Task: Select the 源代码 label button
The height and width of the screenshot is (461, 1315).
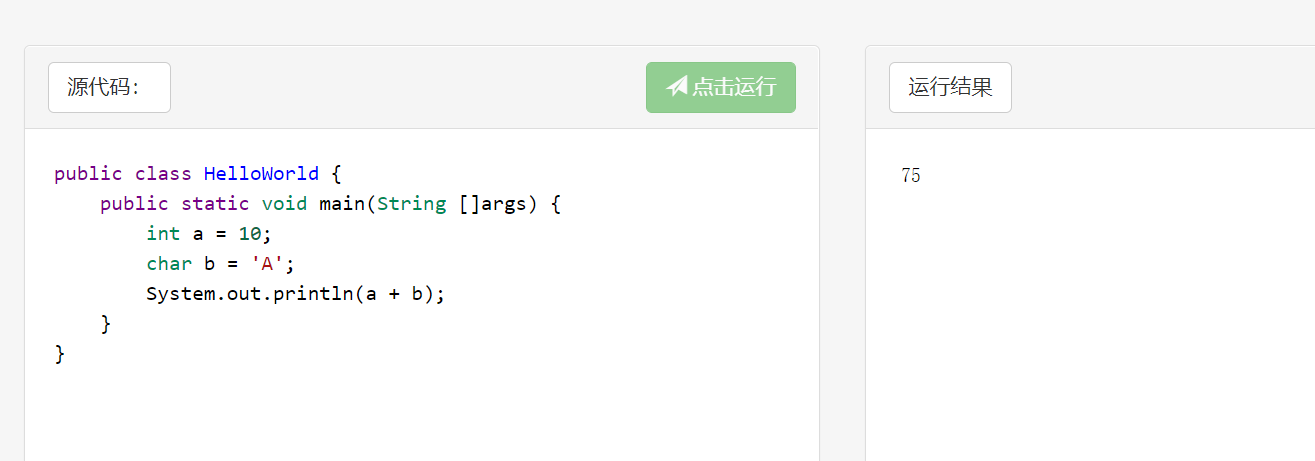Action: click(x=109, y=87)
